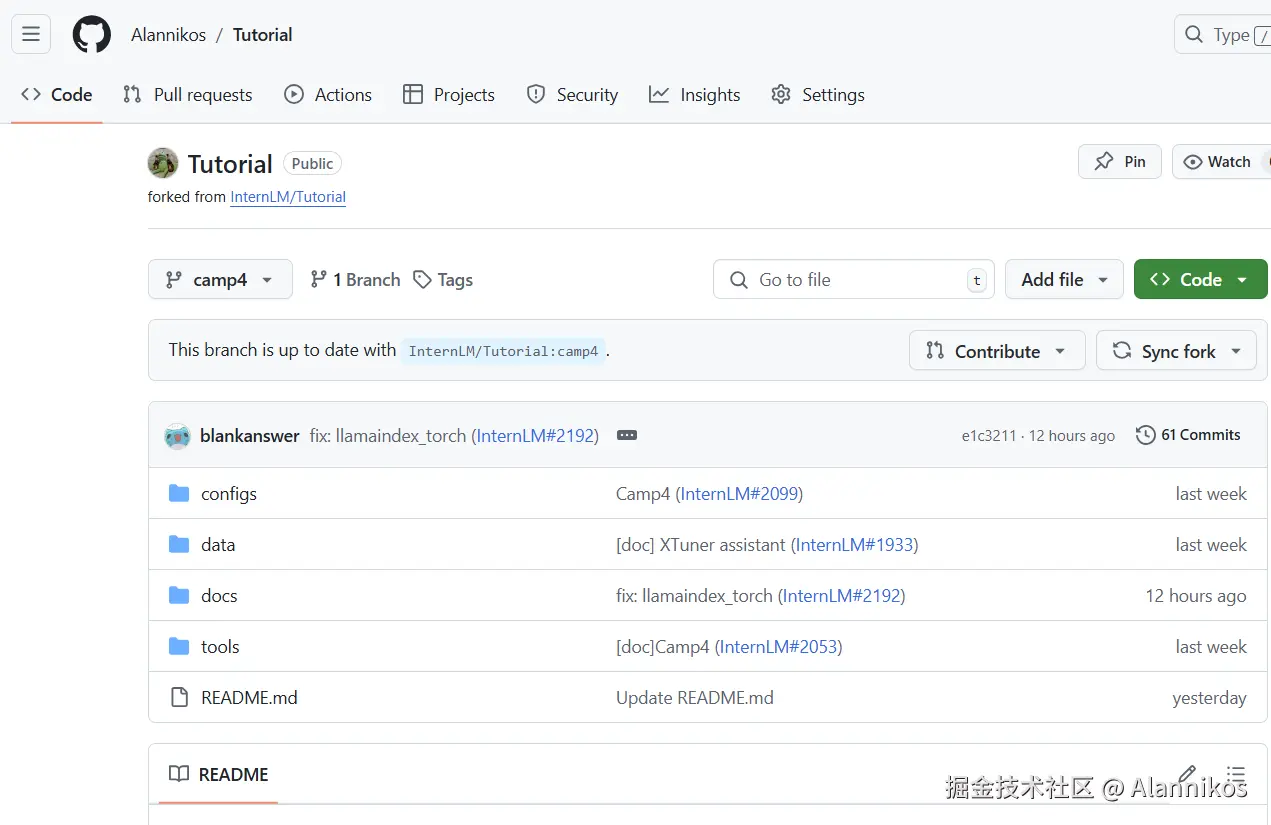Open the camp4 branch selector dropdown

pyautogui.click(x=220, y=279)
